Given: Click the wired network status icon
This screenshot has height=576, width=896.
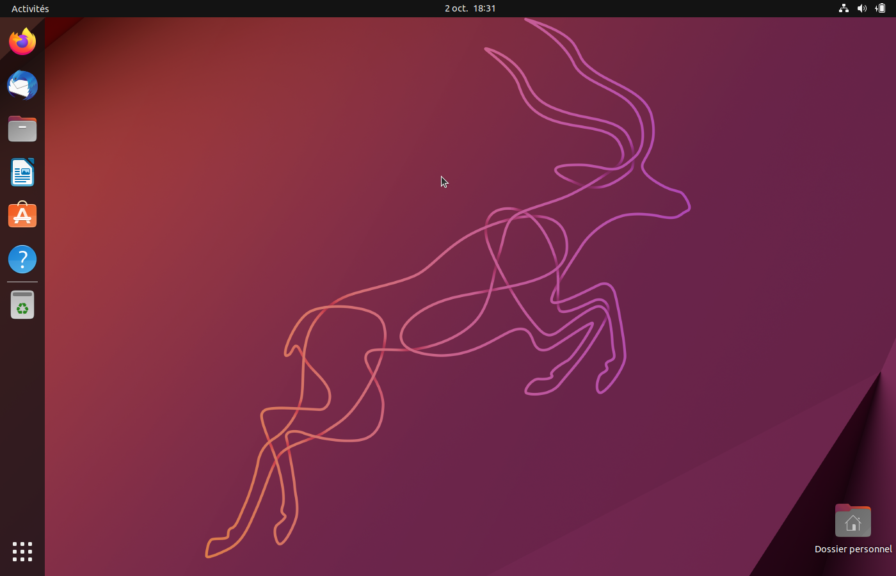Looking at the screenshot, I should coord(843,8).
